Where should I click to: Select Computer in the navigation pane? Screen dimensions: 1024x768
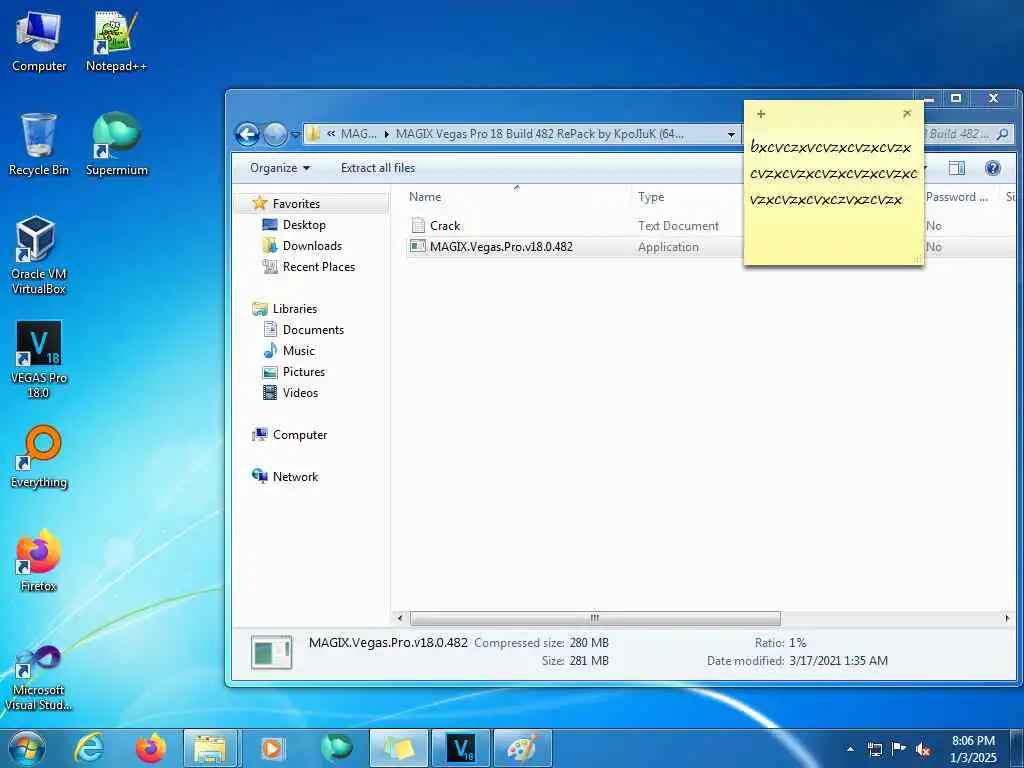click(x=300, y=435)
